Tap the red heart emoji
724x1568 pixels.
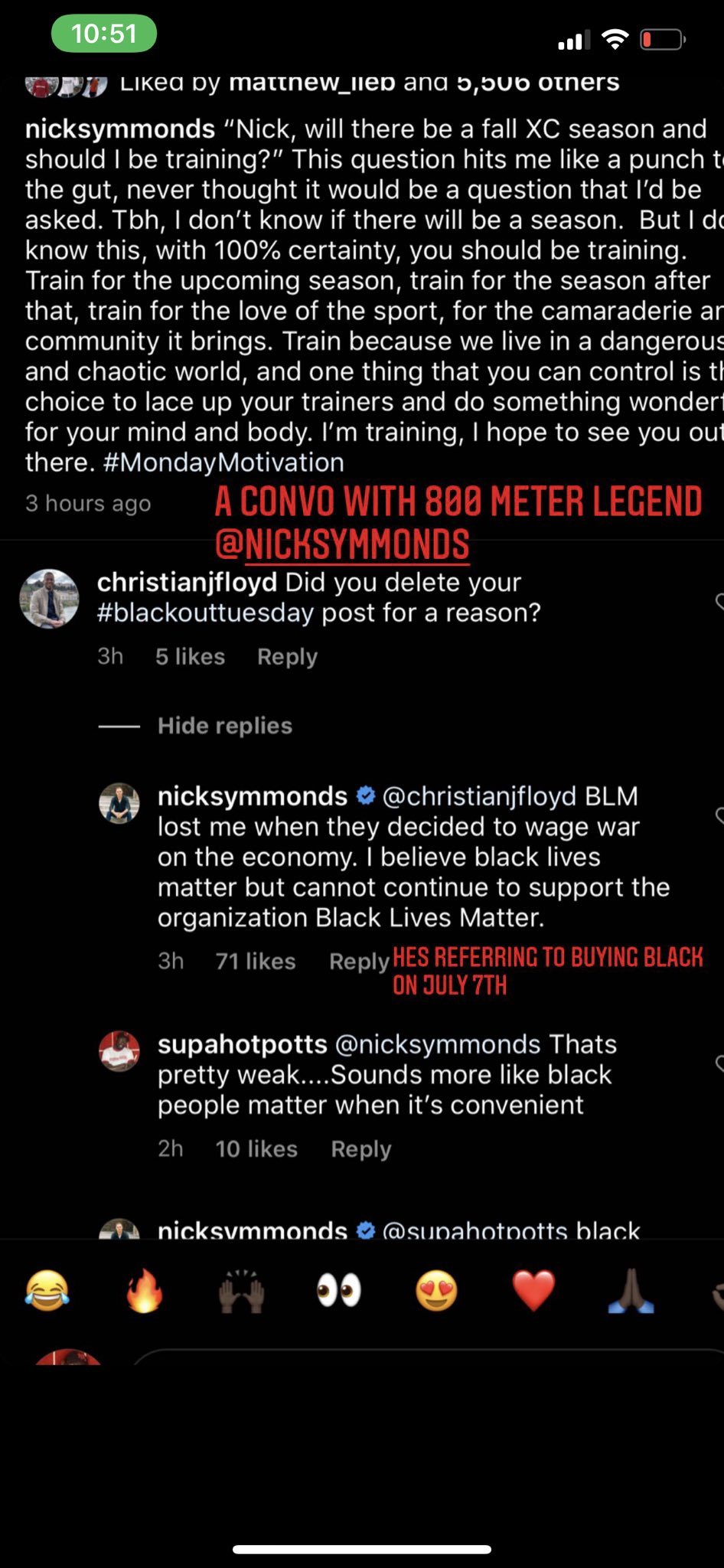point(533,1291)
